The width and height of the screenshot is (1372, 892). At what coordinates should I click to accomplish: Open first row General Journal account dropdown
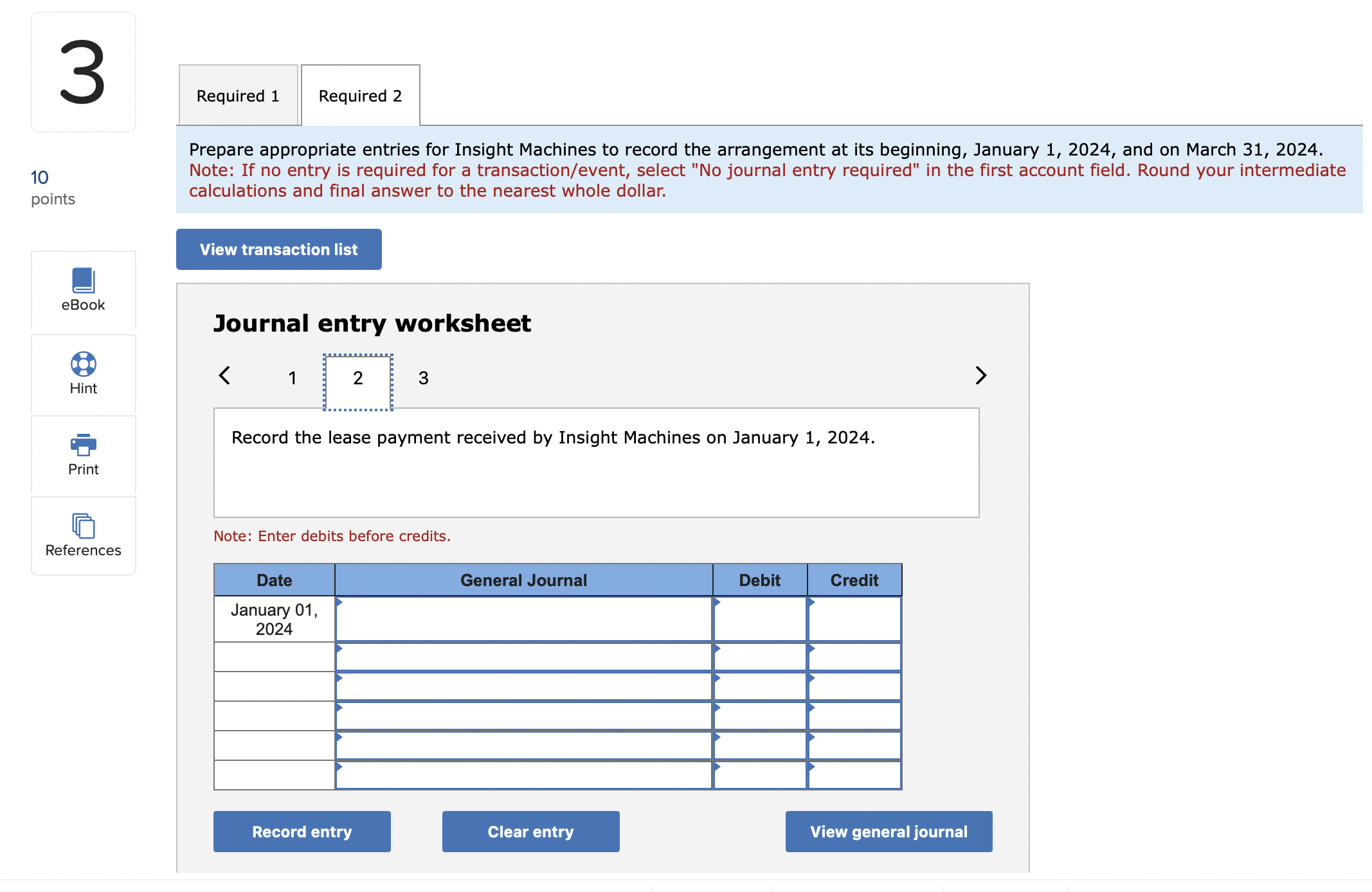click(x=523, y=619)
